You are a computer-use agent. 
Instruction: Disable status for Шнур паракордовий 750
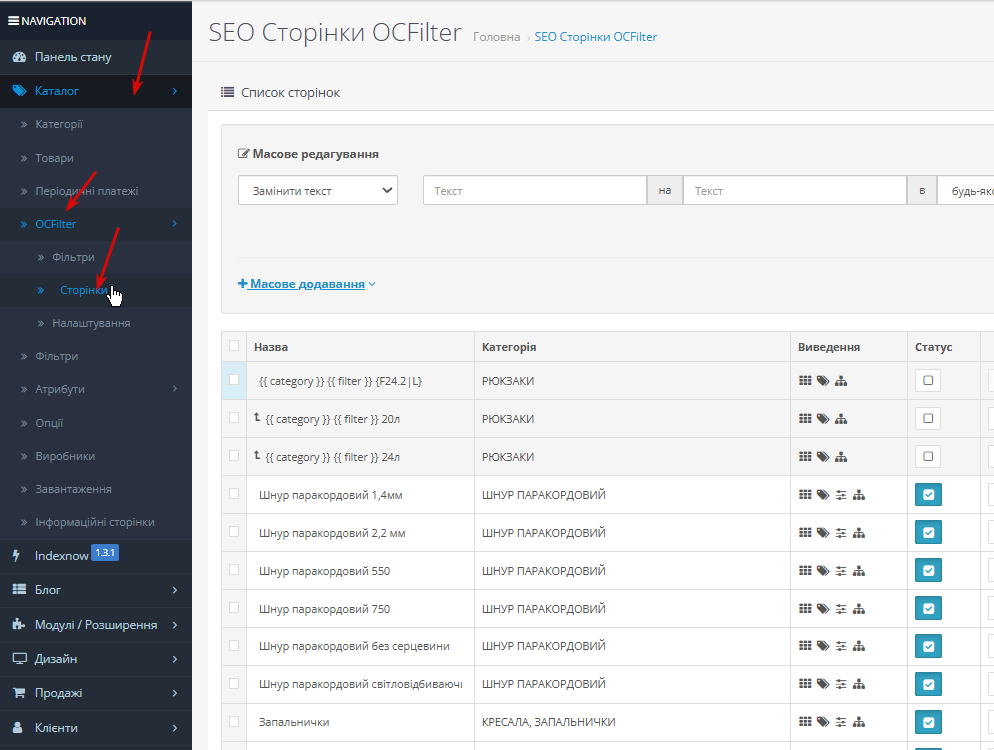click(x=928, y=609)
